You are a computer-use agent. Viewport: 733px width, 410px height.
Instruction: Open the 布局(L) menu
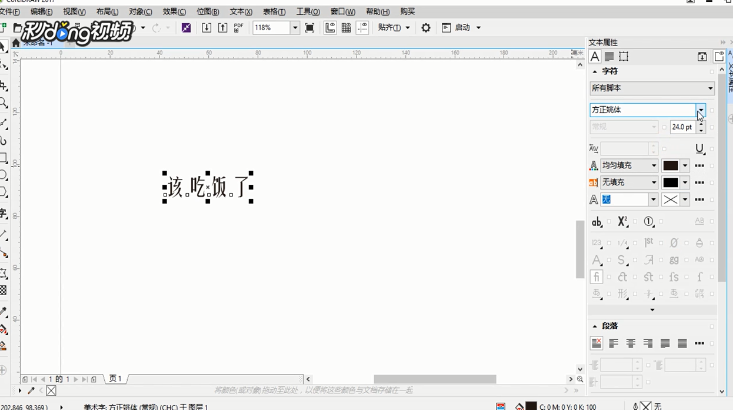(x=107, y=11)
